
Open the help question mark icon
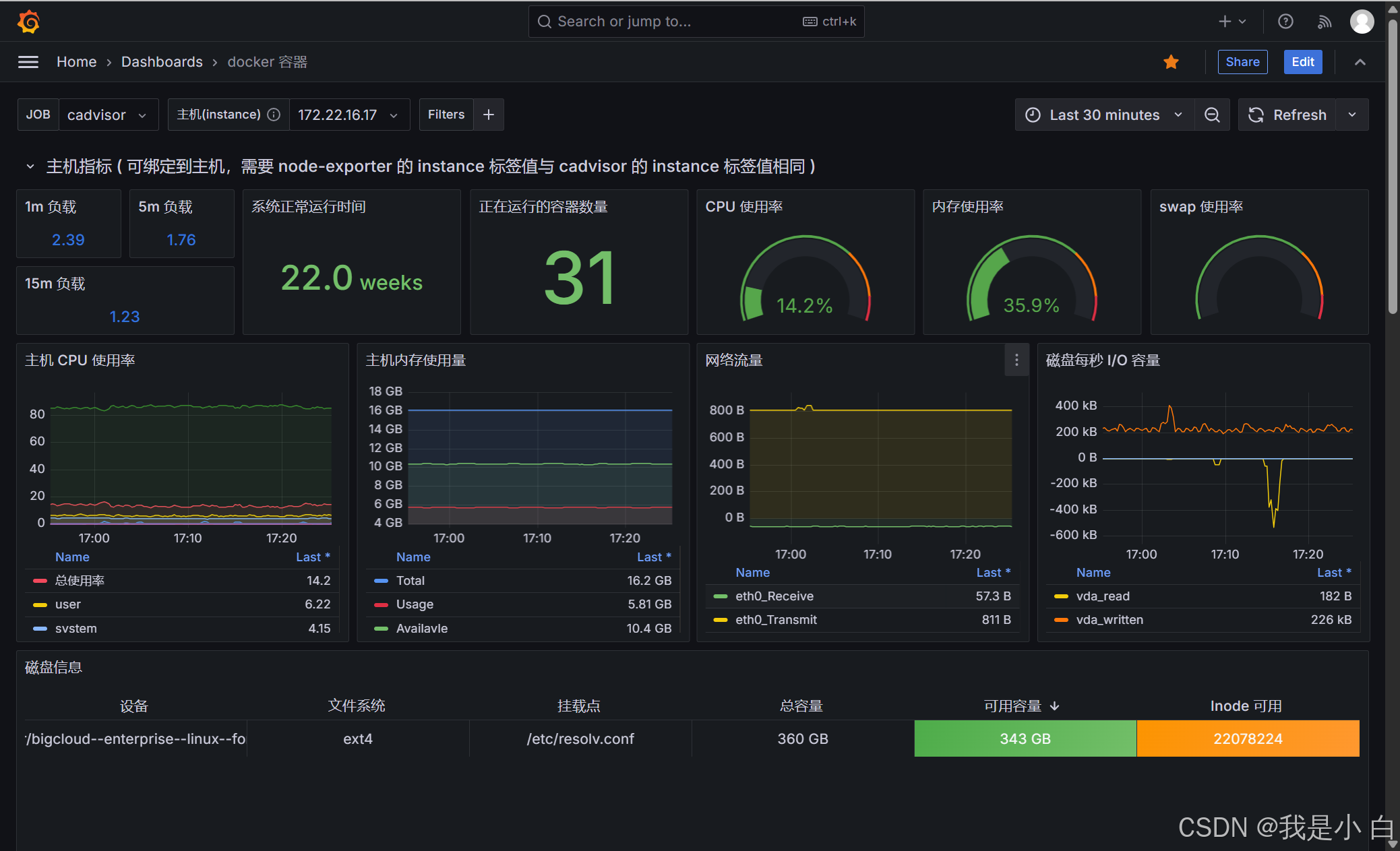pos(1285,22)
